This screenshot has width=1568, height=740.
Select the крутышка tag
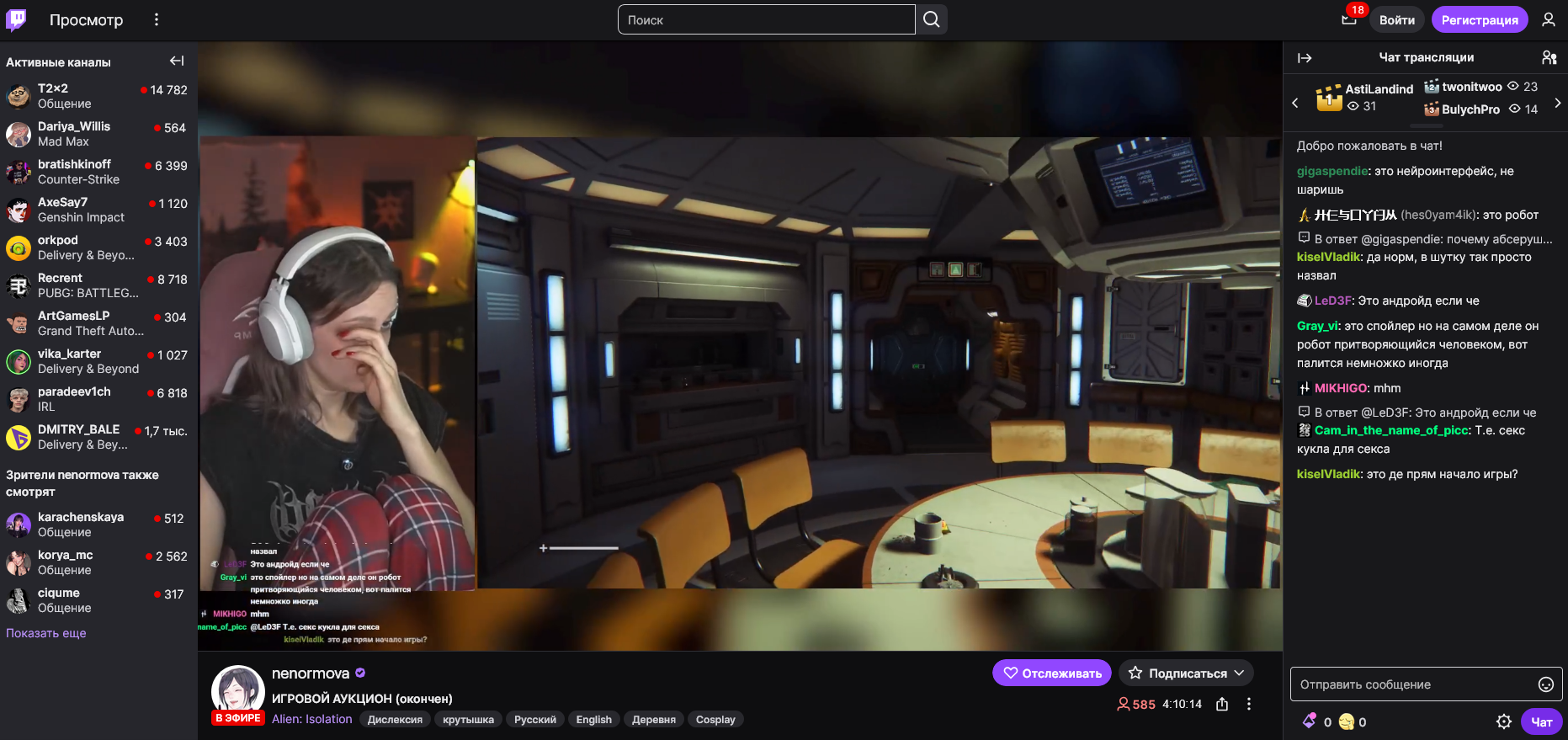click(468, 719)
